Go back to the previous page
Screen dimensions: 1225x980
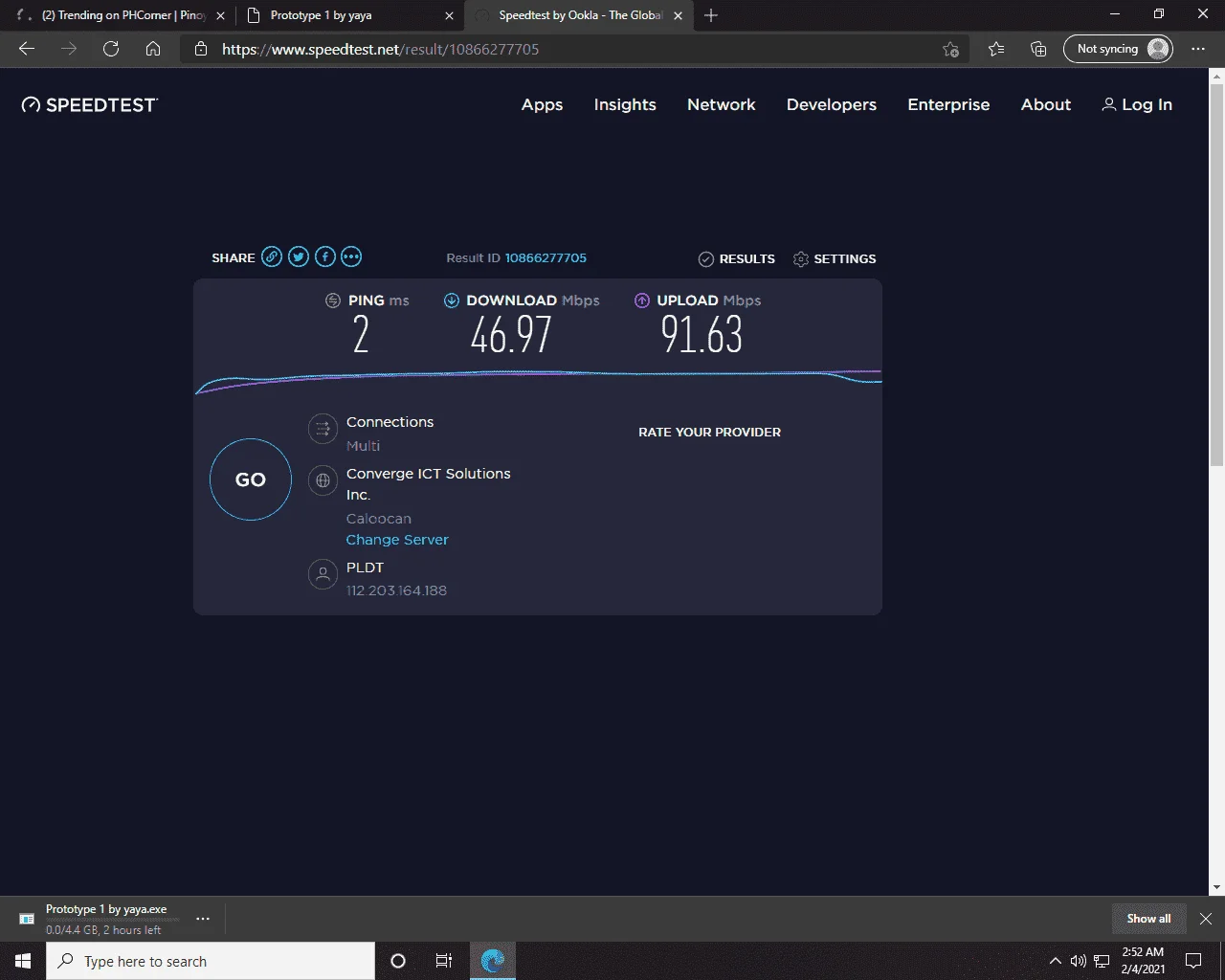coord(27,49)
